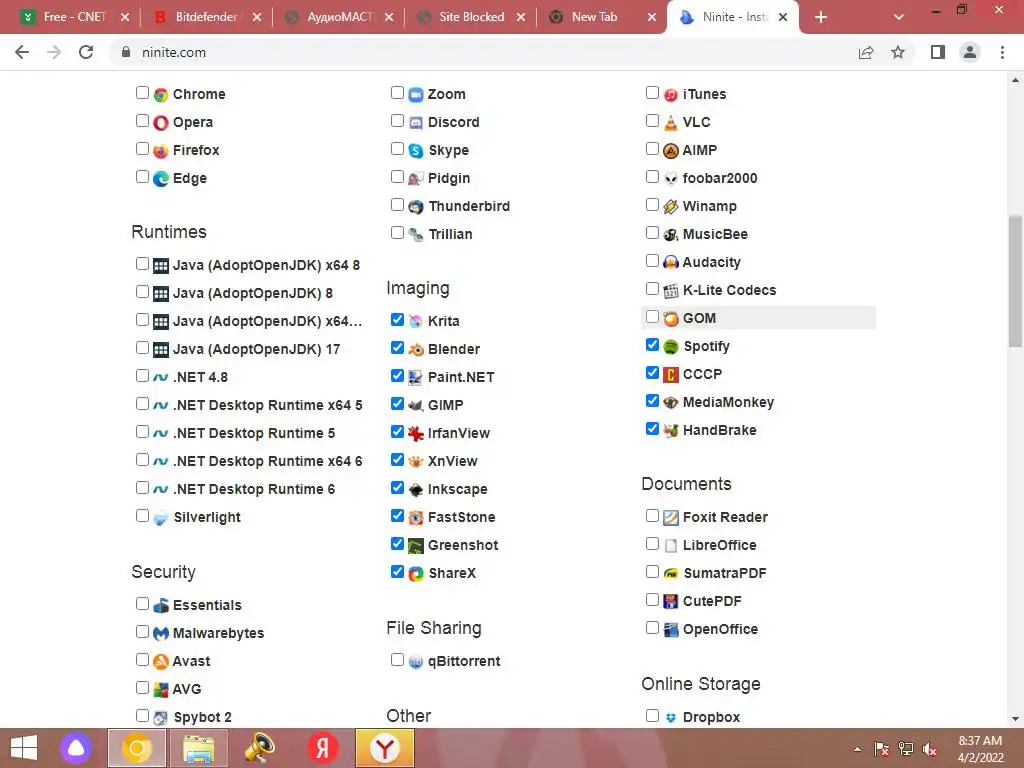Open the Yandex Browser taskbar icon

click(x=385, y=748)
